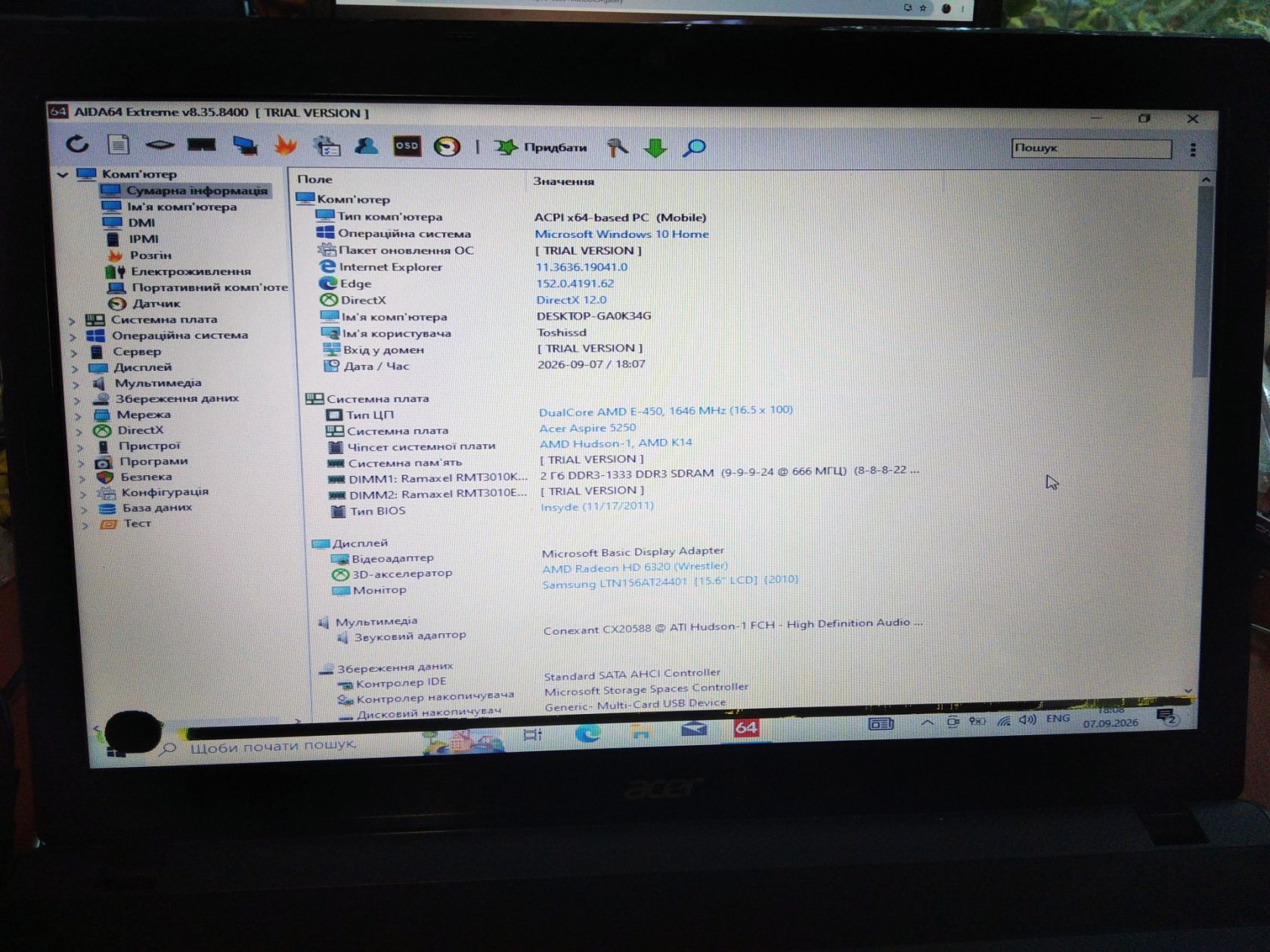
Task: Open Task View on the taskbar
Action: pos(533,734)
